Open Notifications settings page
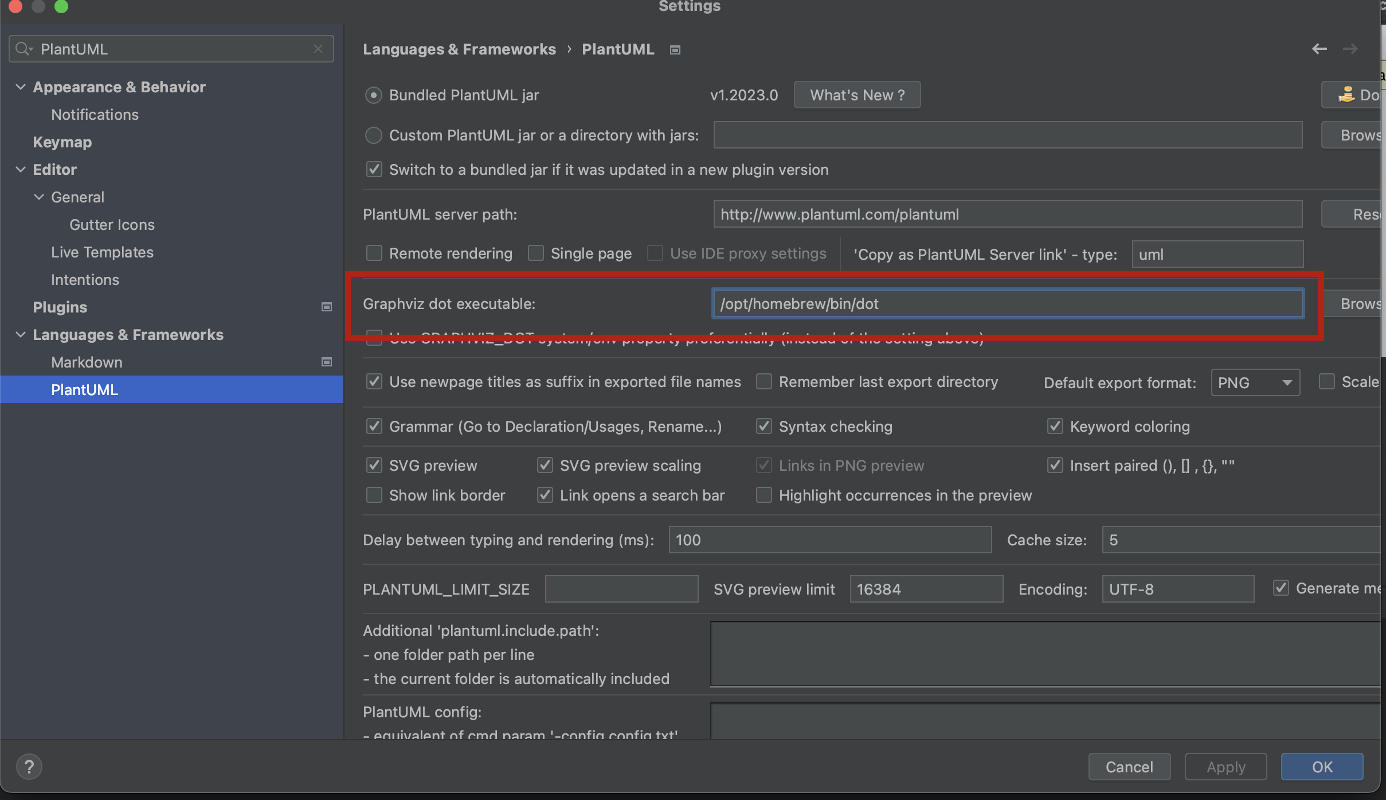The image size is (1386, 800). [x=95, y=115]
